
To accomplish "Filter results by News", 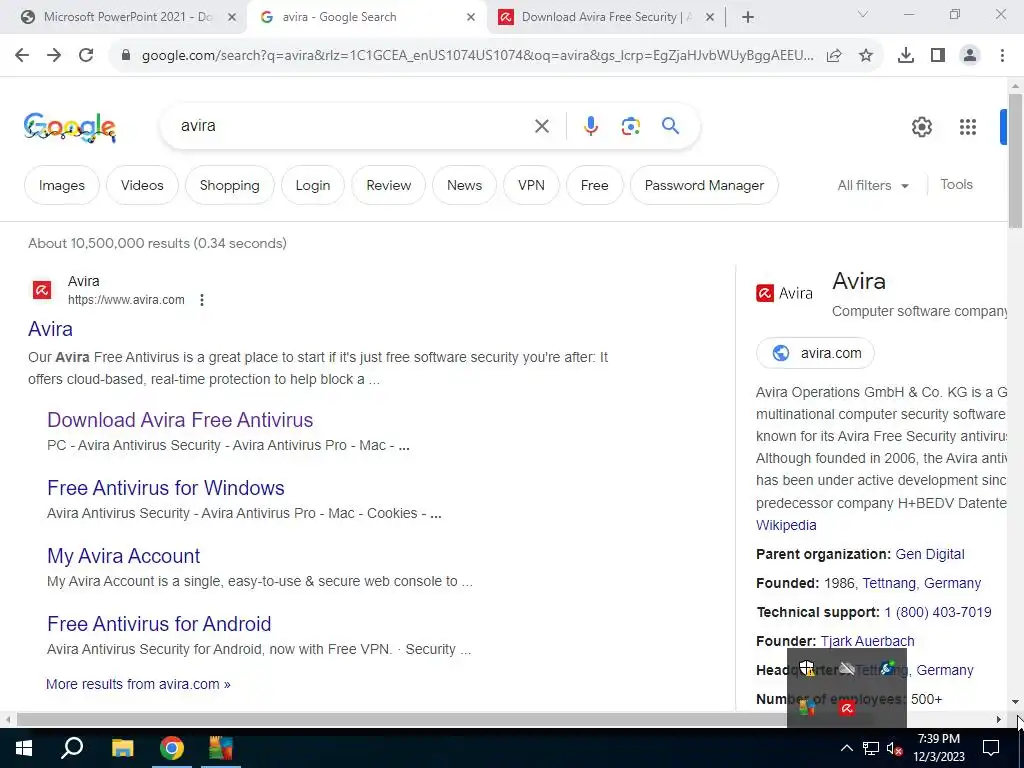I will point(464,185).
